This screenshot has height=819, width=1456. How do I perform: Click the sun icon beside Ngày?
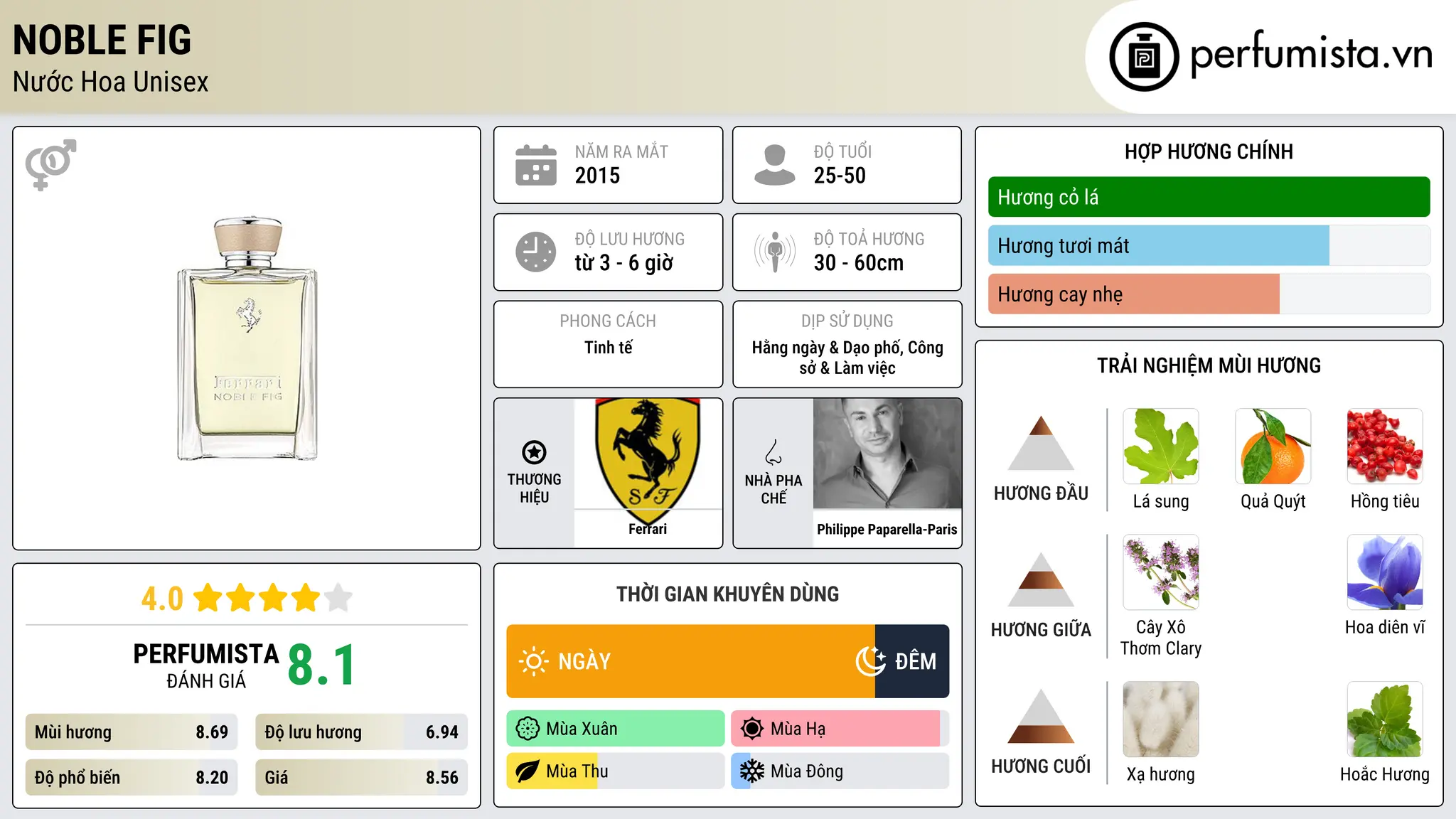click(533, 661)
